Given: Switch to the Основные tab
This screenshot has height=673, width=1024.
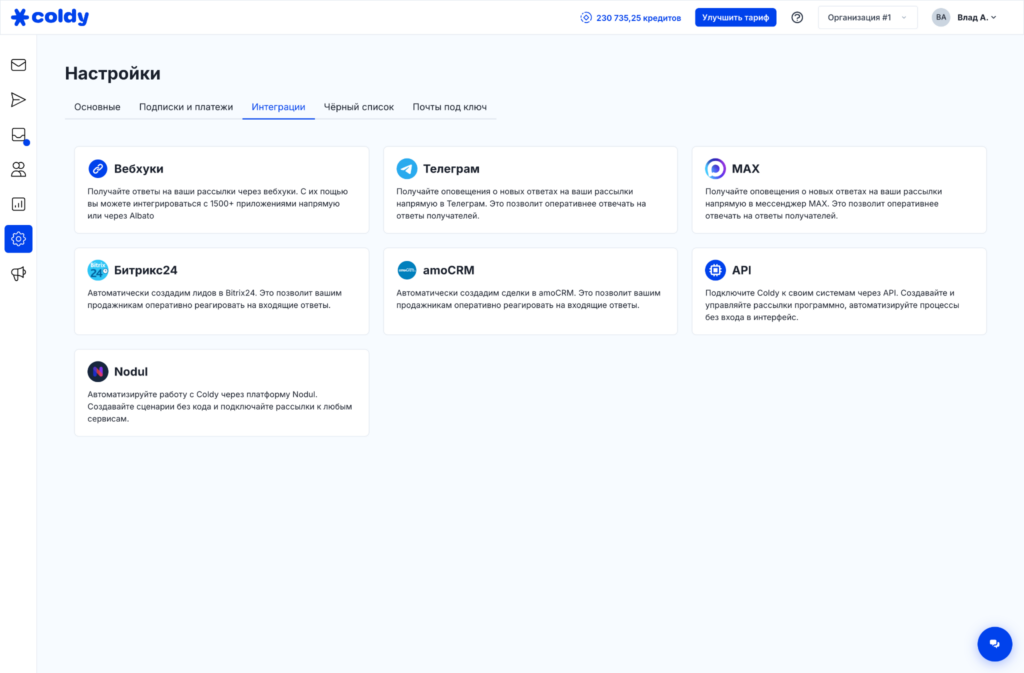Looking at the screenshot, I should coord(97,107).
